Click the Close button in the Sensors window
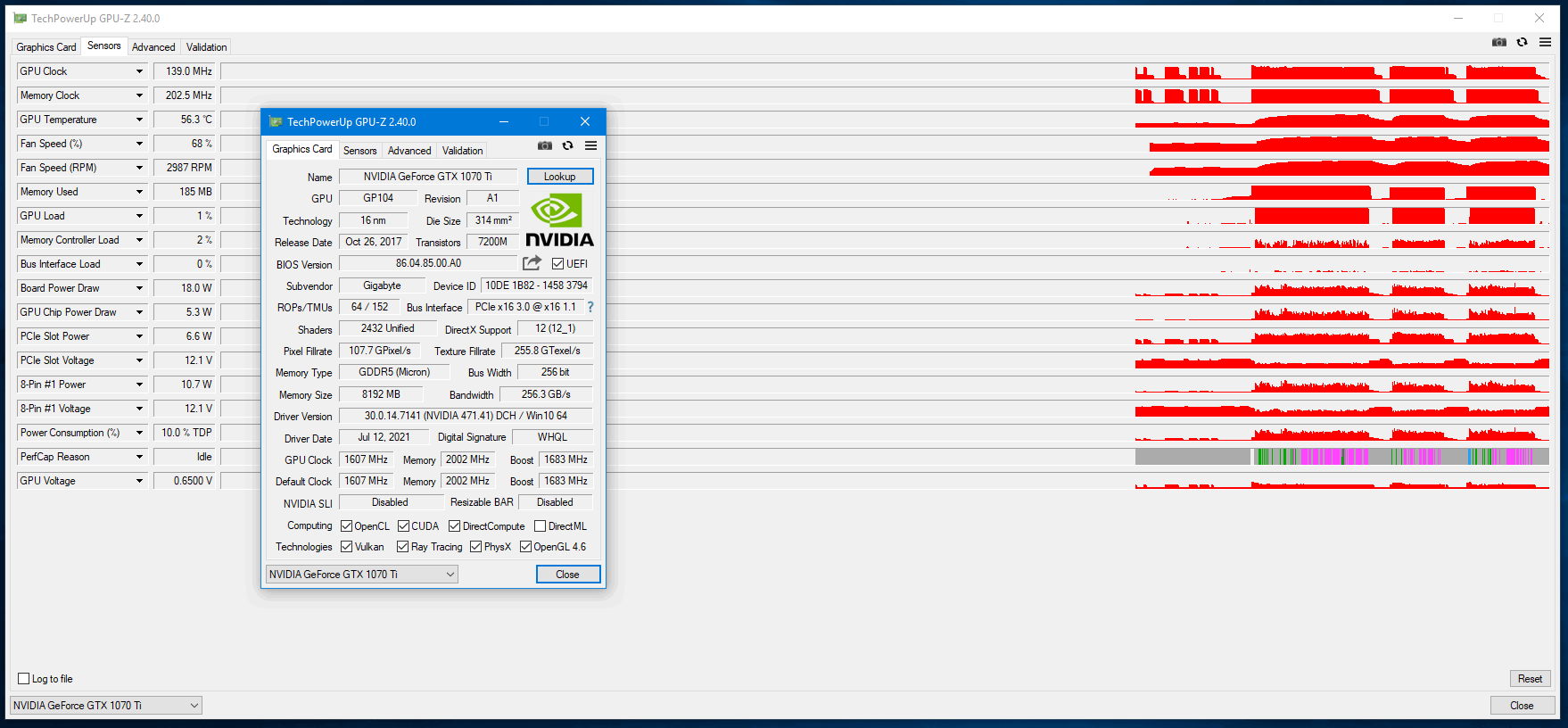This screenshot has height=728, width=1568. (1522, 705)
